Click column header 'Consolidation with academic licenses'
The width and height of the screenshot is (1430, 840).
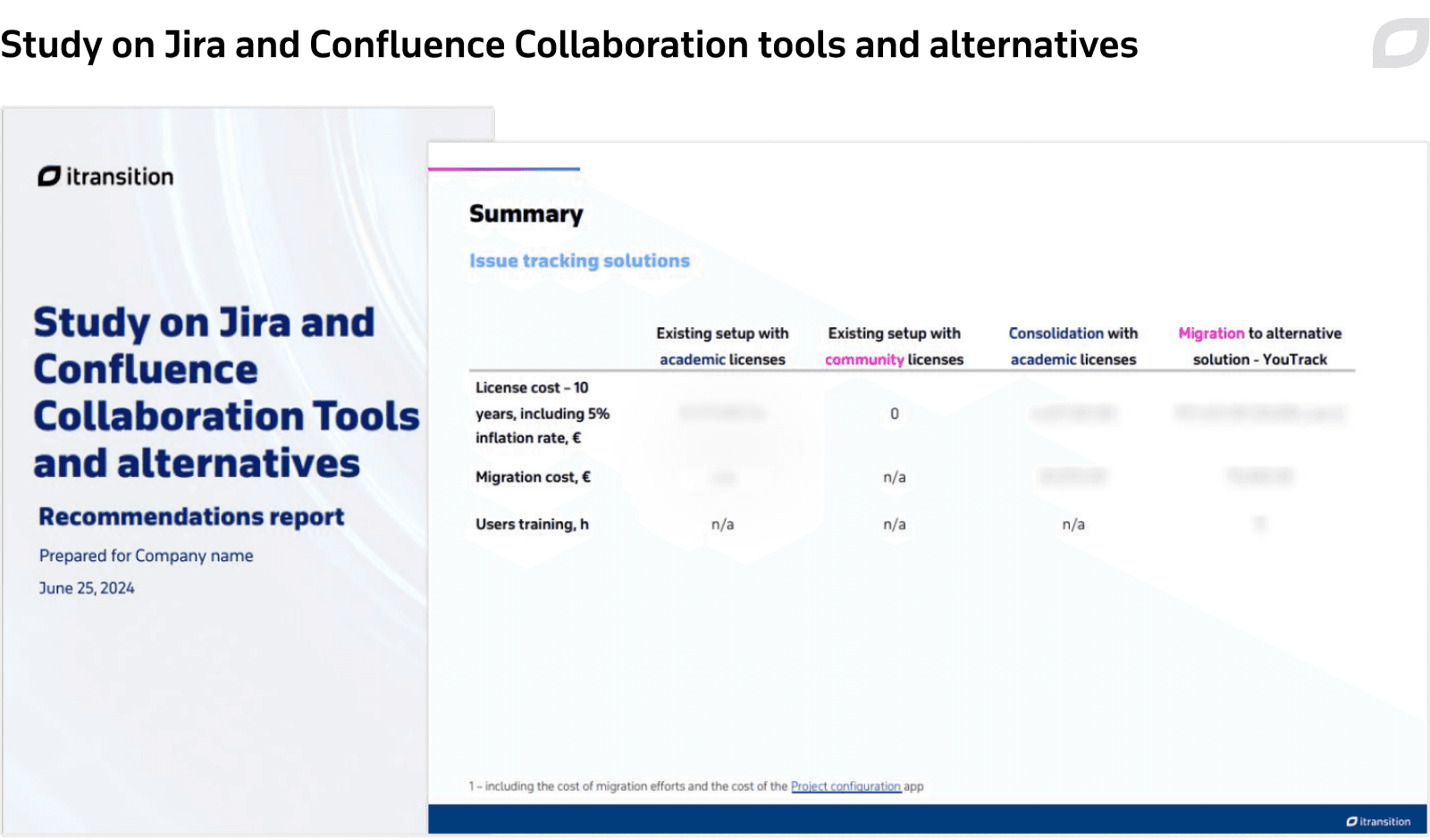1073,346
